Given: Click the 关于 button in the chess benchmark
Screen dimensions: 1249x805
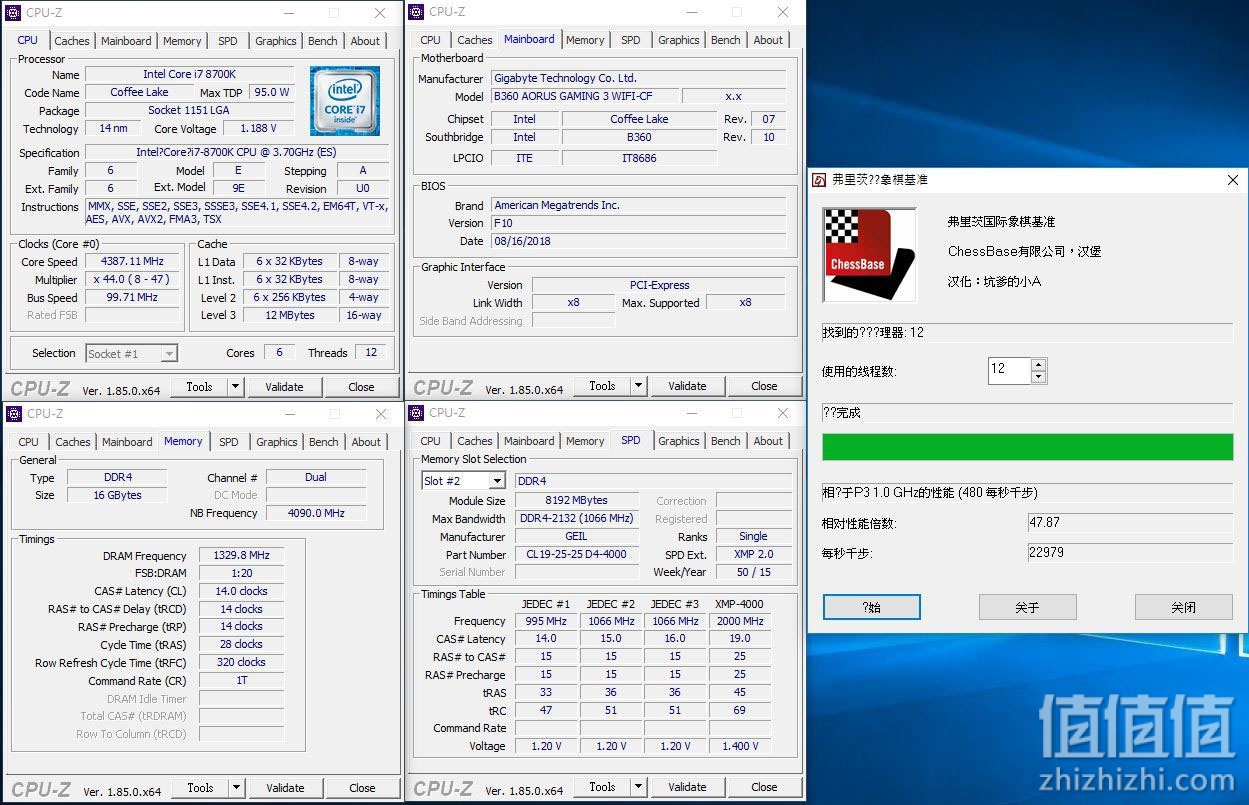Looking at the screenshot, I should pos(1027,607).
